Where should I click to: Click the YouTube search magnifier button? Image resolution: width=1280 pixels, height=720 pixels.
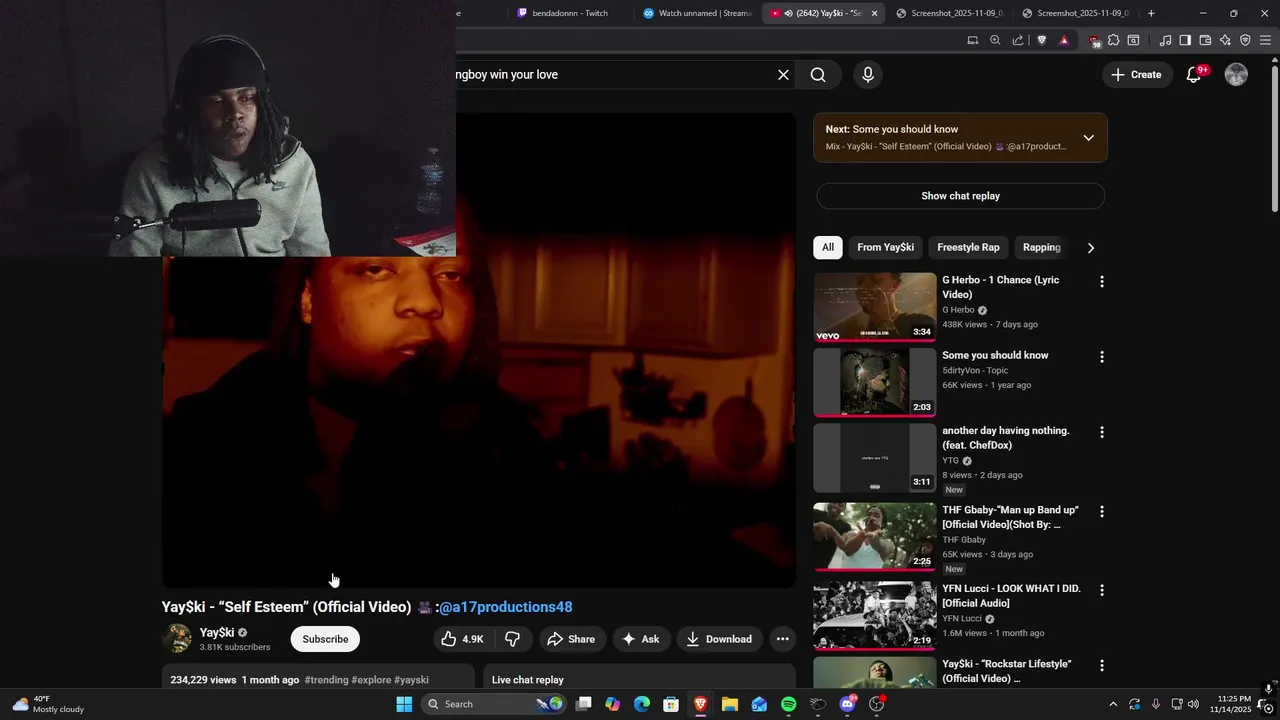[818, 75]
